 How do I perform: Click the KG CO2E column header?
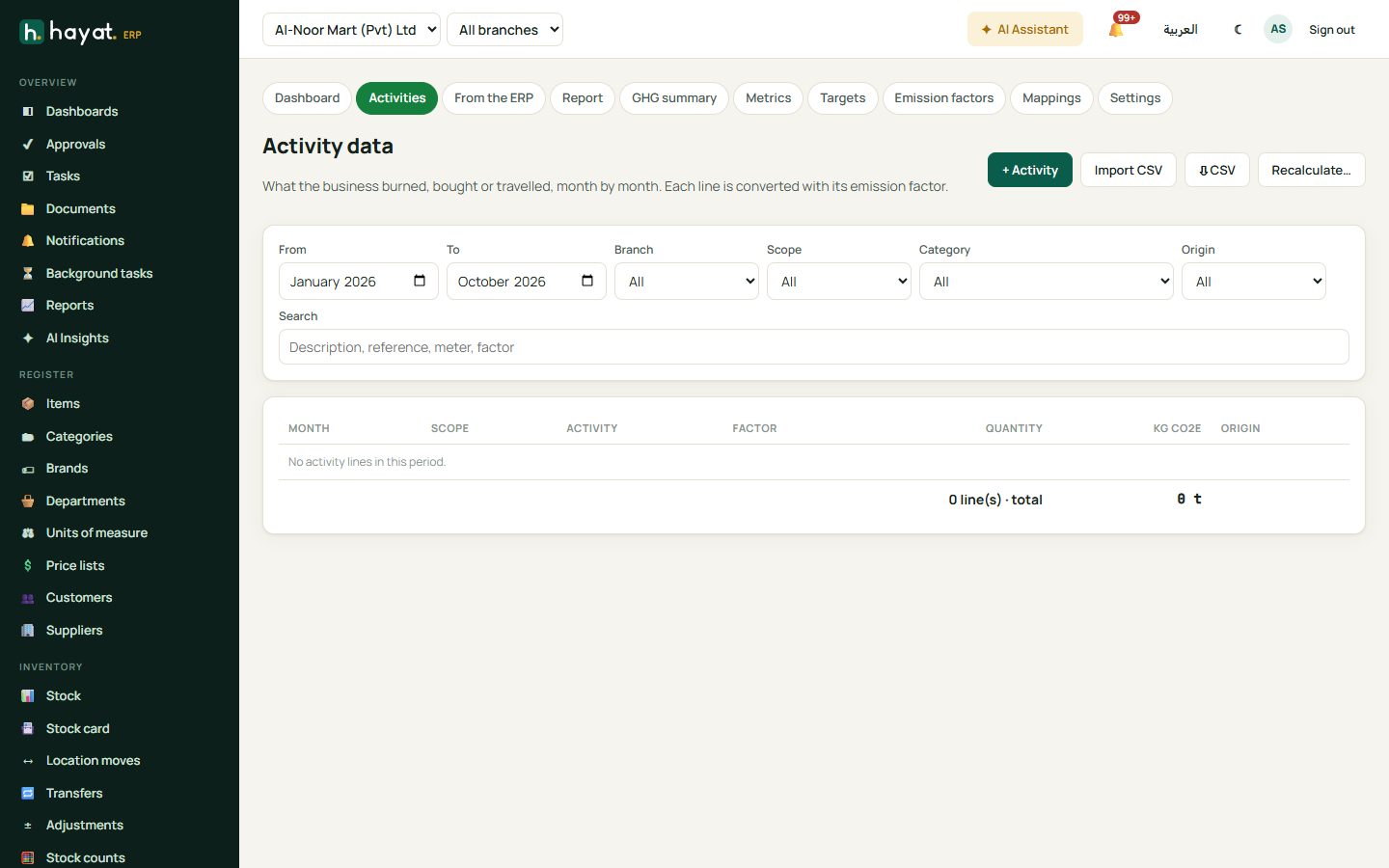pos(1177,428)
